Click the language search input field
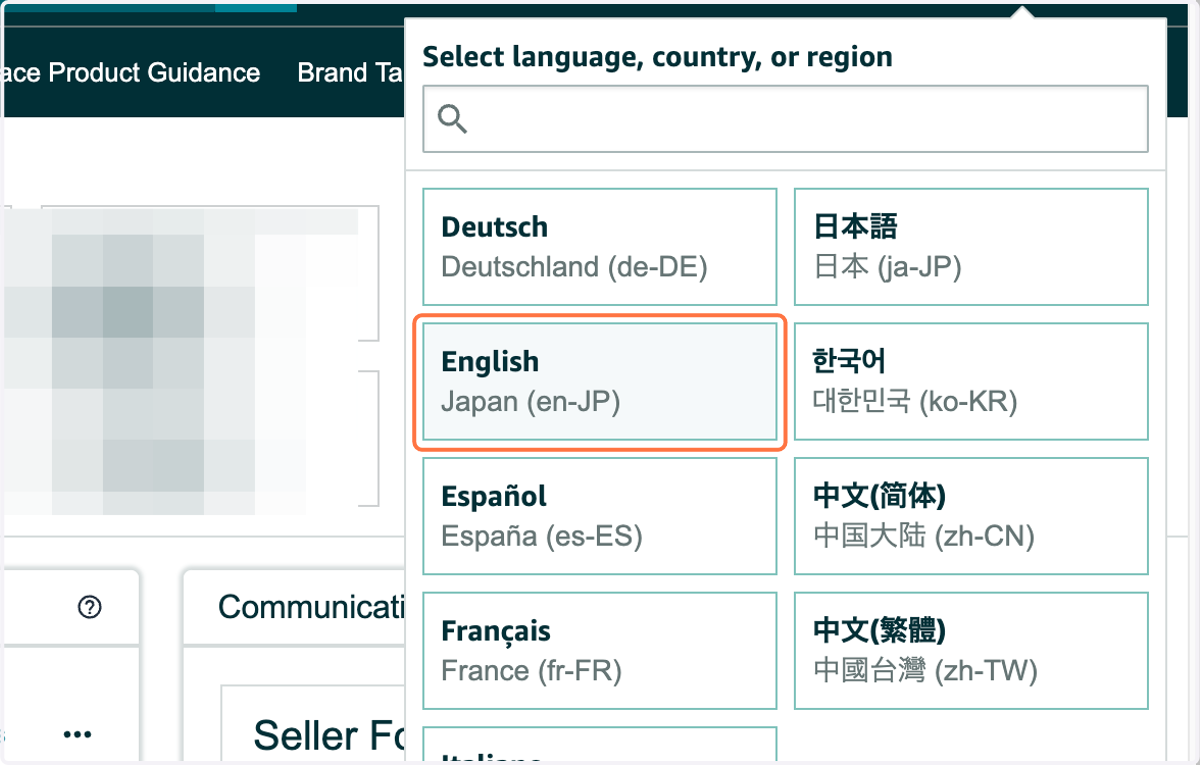This screenshot has height=765, width=1200. coord(785,119)
